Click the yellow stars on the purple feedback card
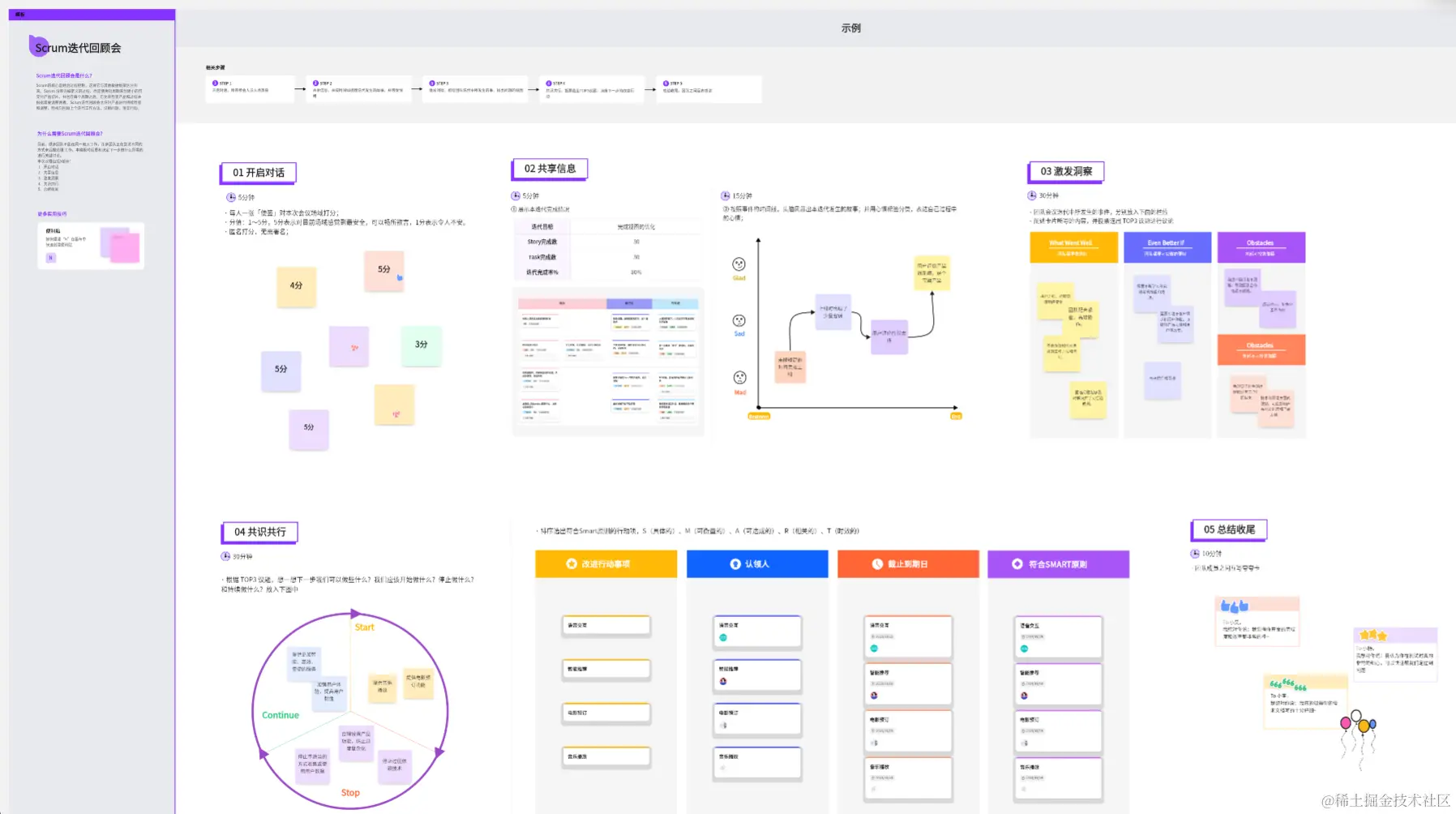Screen dimensions: 1456x814 1373,635
